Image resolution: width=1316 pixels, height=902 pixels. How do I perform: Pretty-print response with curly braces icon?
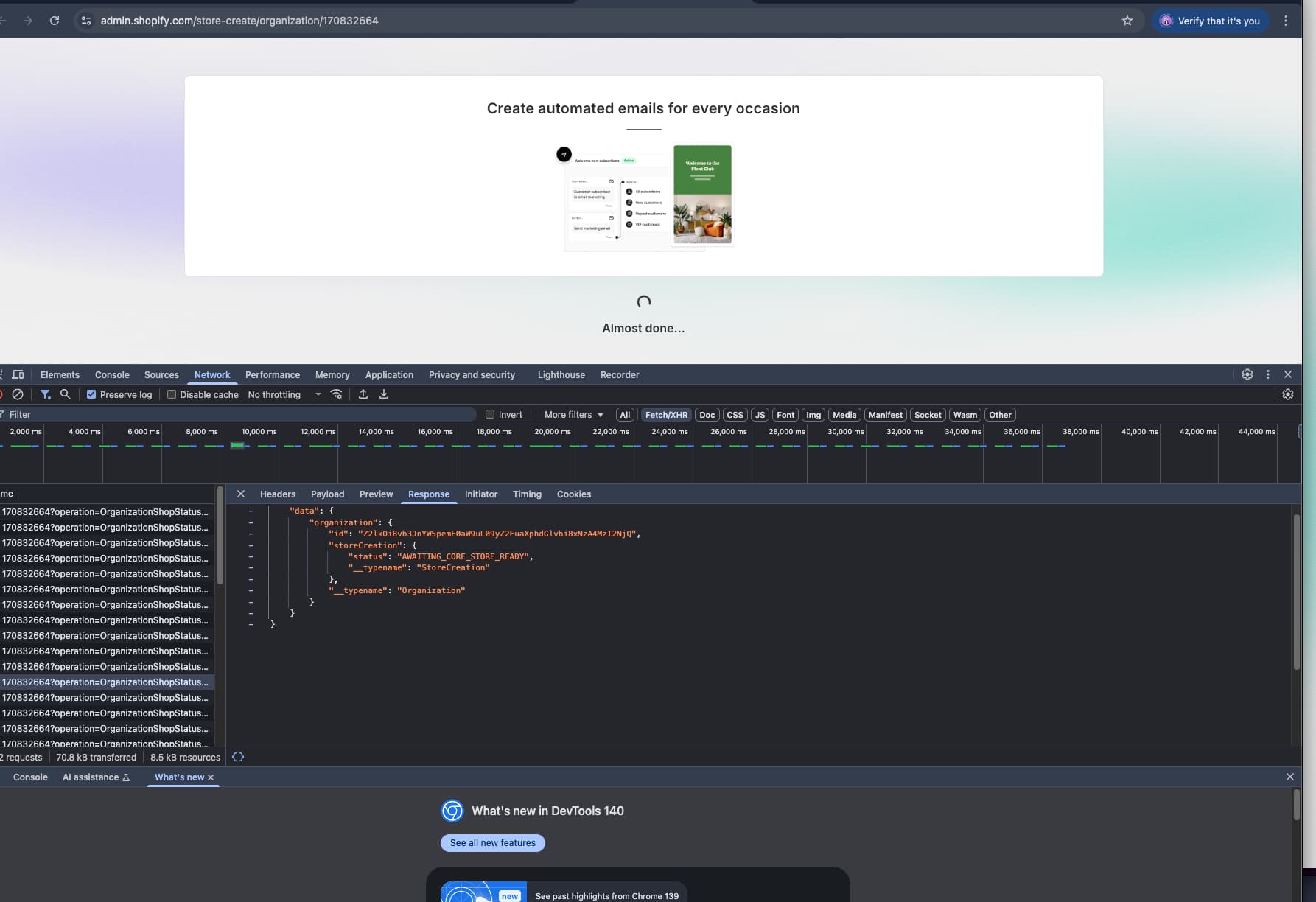click(x=238, y=757)
